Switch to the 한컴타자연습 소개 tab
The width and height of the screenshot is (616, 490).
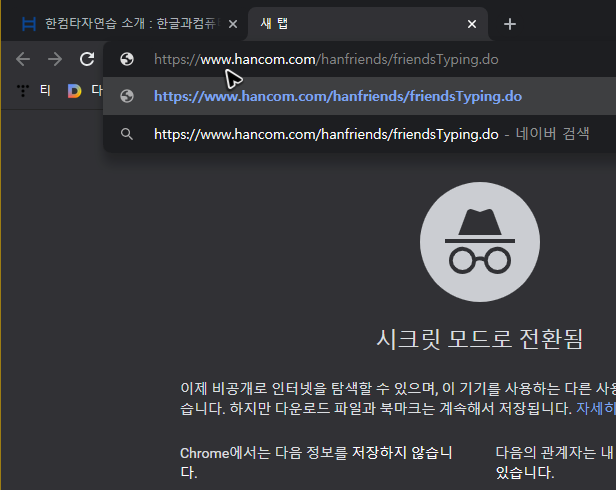[x=130, y=24]
